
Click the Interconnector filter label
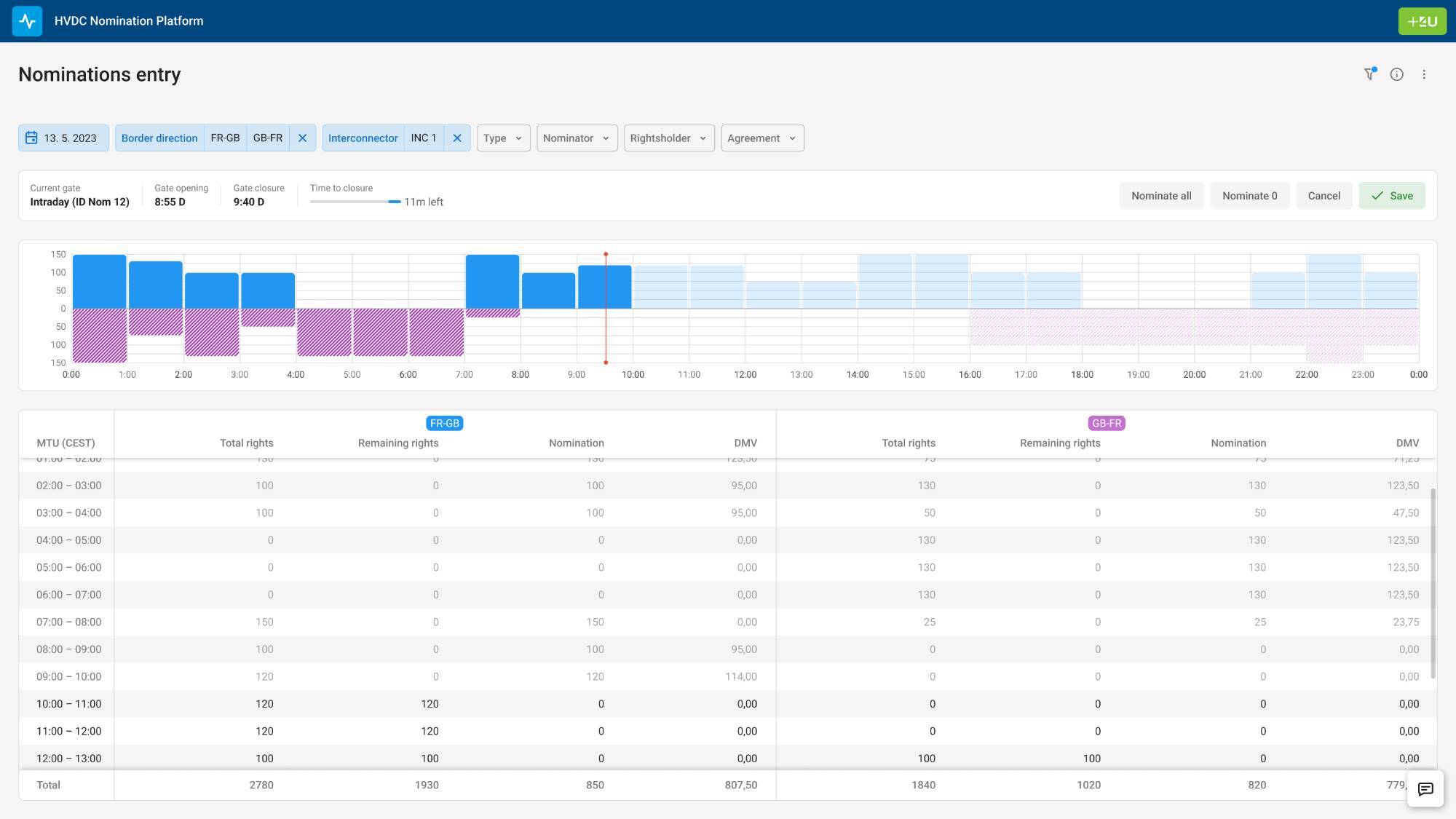click(363, 138)
